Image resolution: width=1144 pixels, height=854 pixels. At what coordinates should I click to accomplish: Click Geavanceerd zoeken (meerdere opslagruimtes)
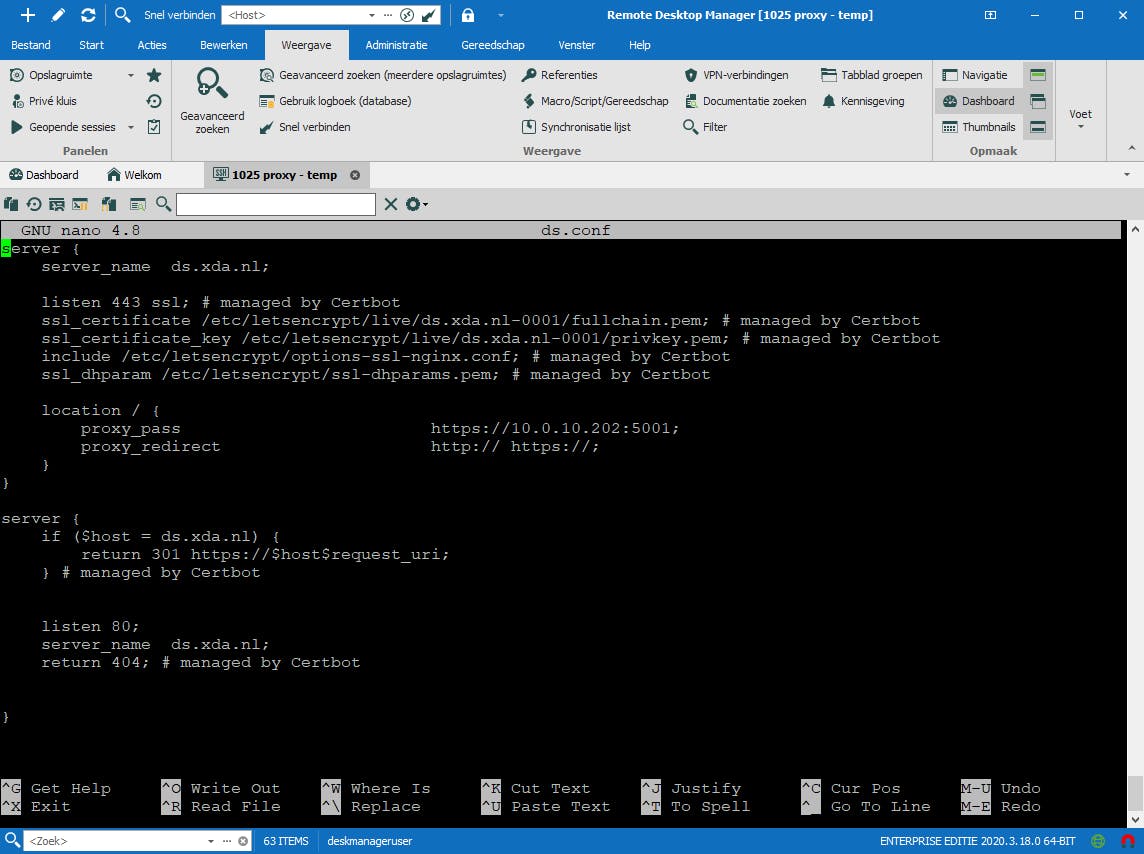pos(382,75)
